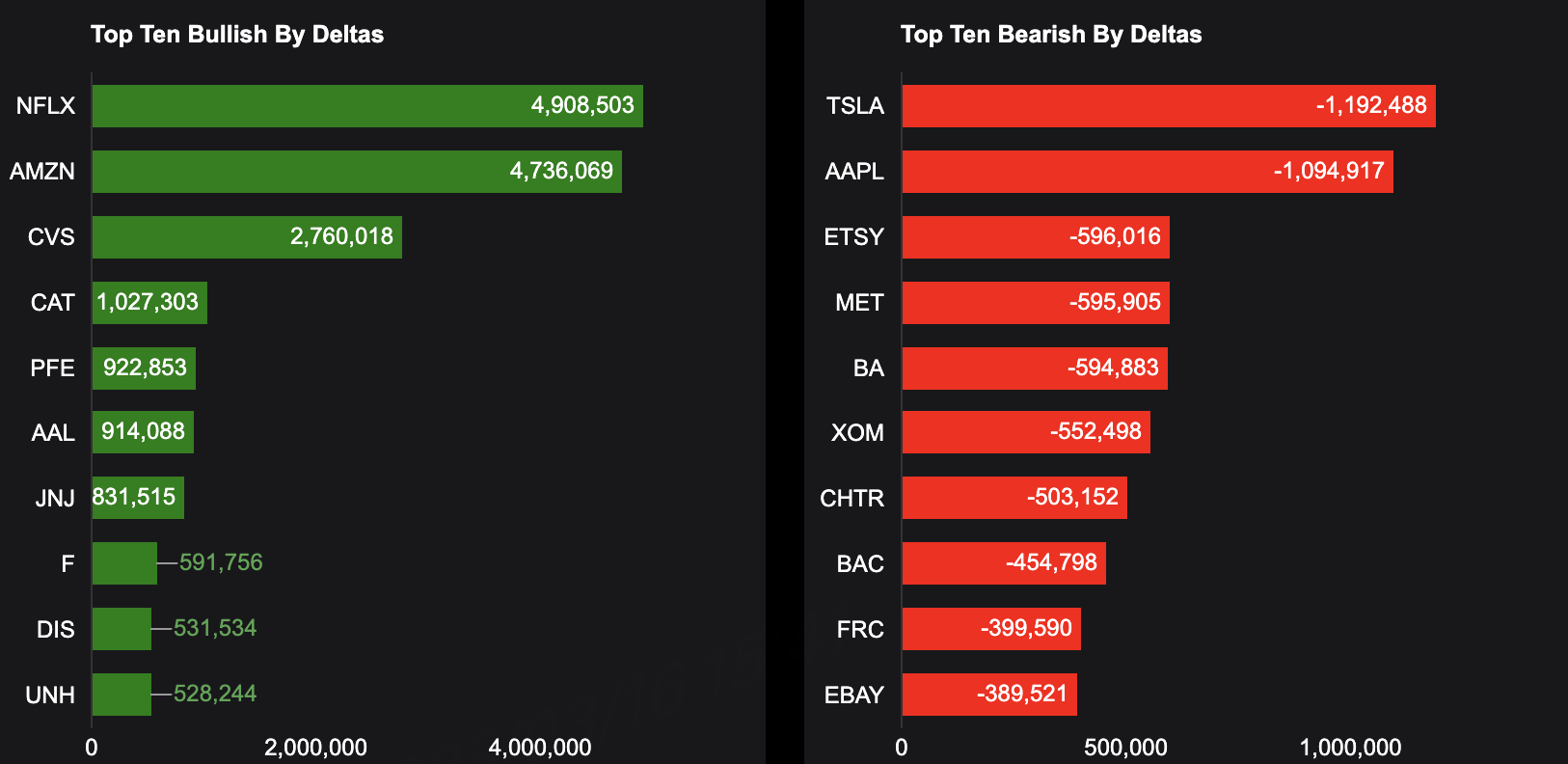Click the CHTR ticker label
The image size is (1568, 764).
852,499
